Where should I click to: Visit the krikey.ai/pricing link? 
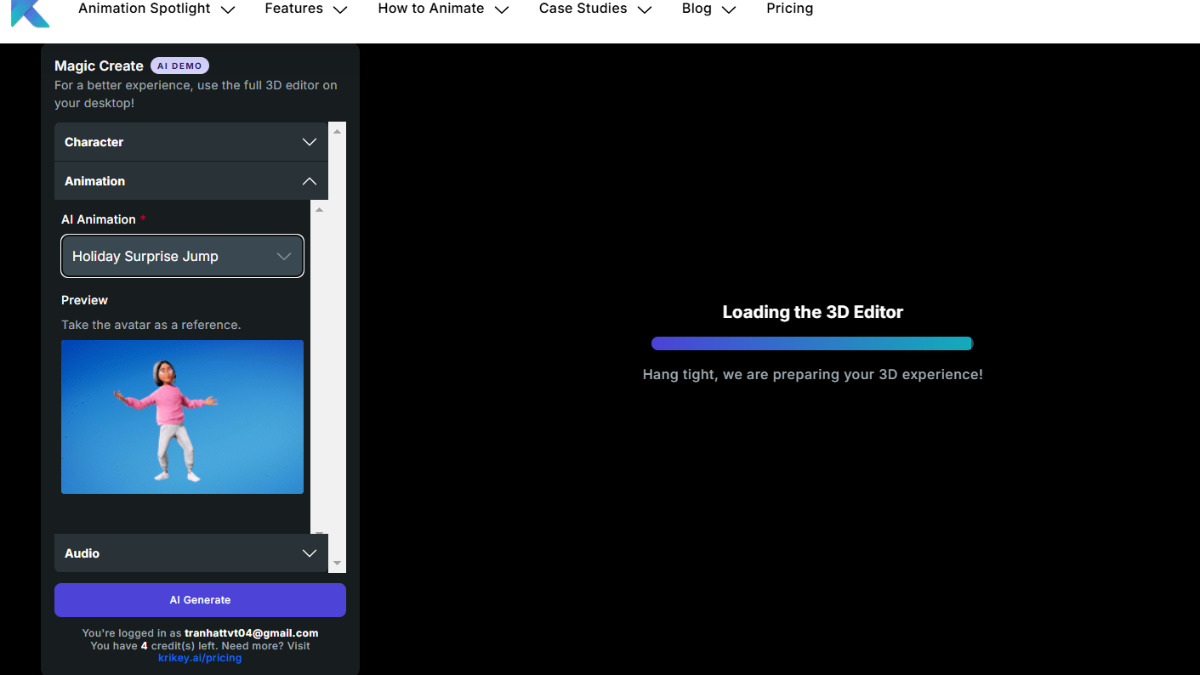click(x=200, y=658)
